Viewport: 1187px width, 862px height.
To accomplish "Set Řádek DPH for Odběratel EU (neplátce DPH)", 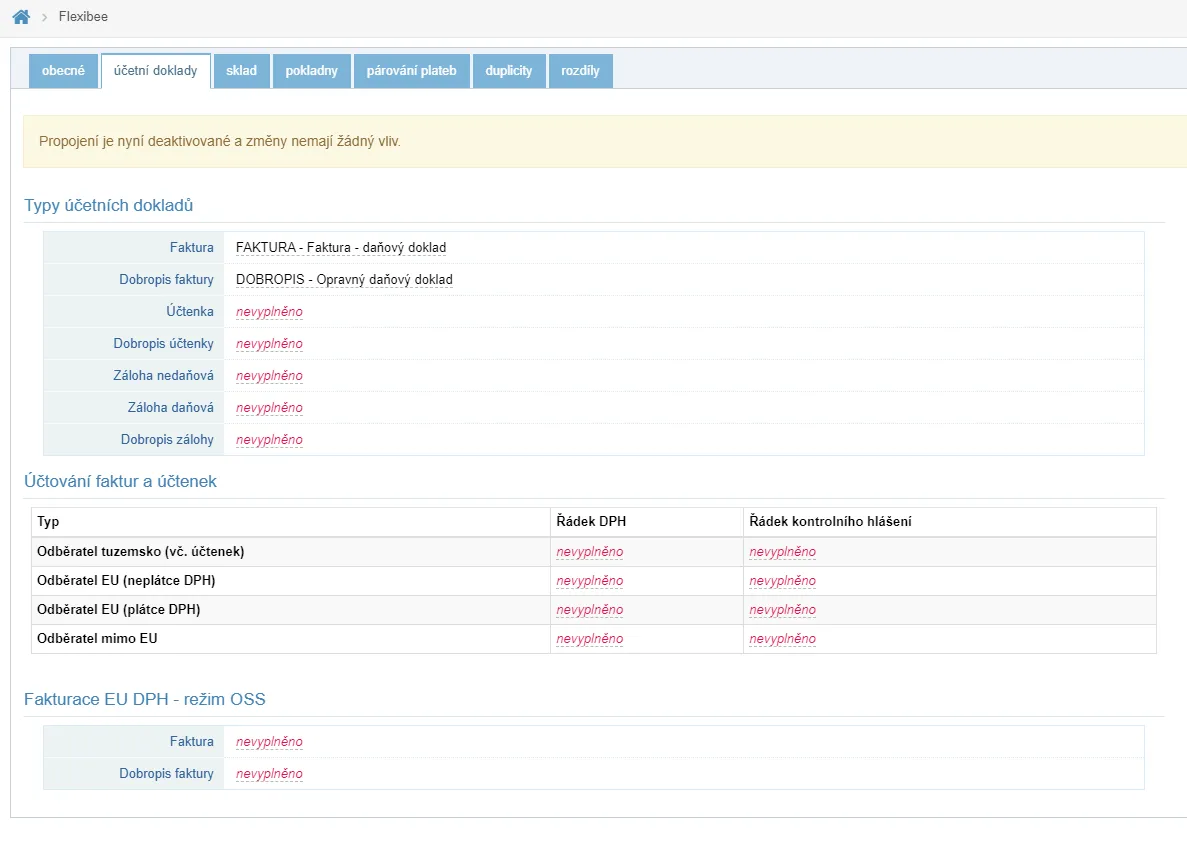I will point(590,580).
